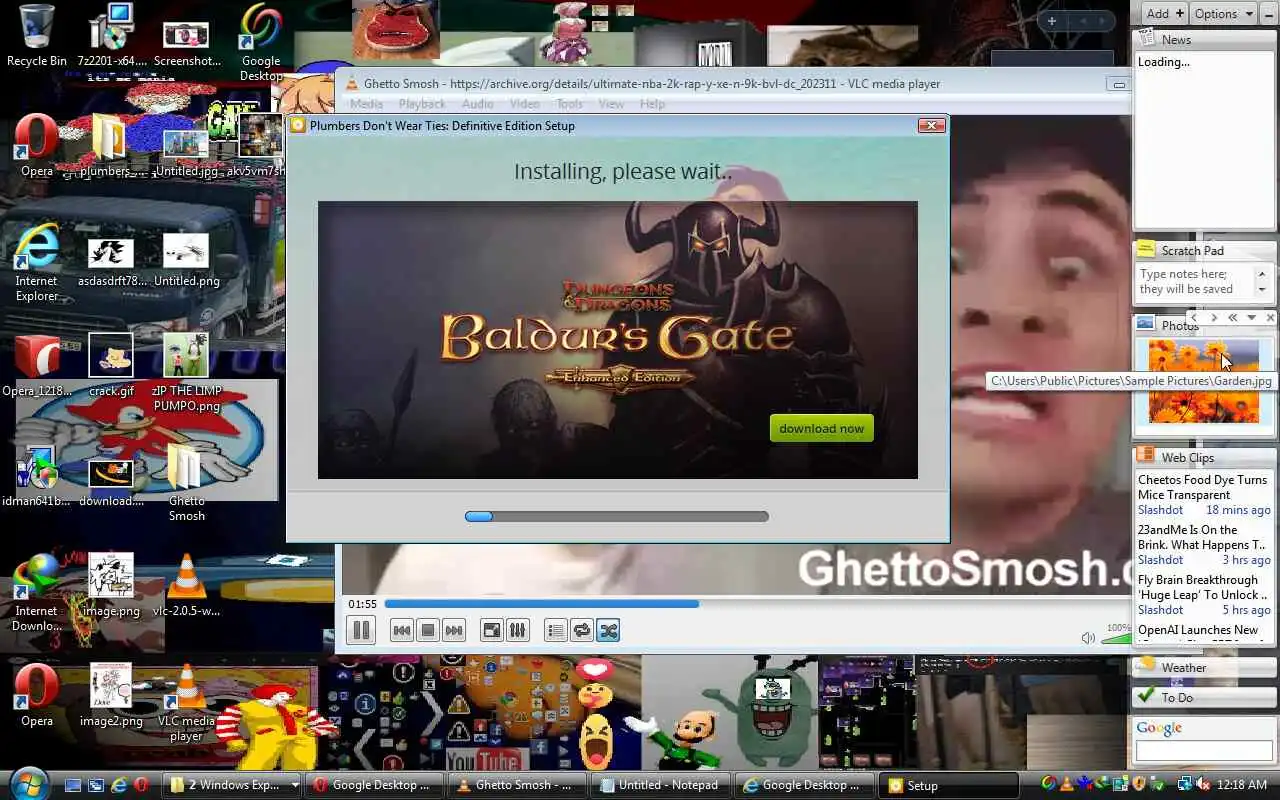Expand the To Do gadget
1280x800 pixels.
point(1203,697)
